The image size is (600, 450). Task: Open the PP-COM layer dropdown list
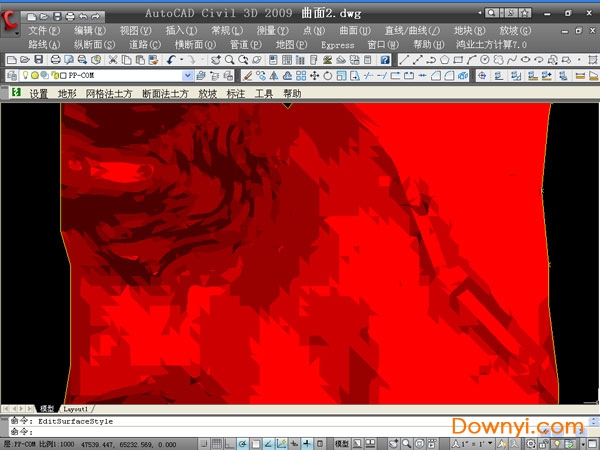(x=188, y=76)
